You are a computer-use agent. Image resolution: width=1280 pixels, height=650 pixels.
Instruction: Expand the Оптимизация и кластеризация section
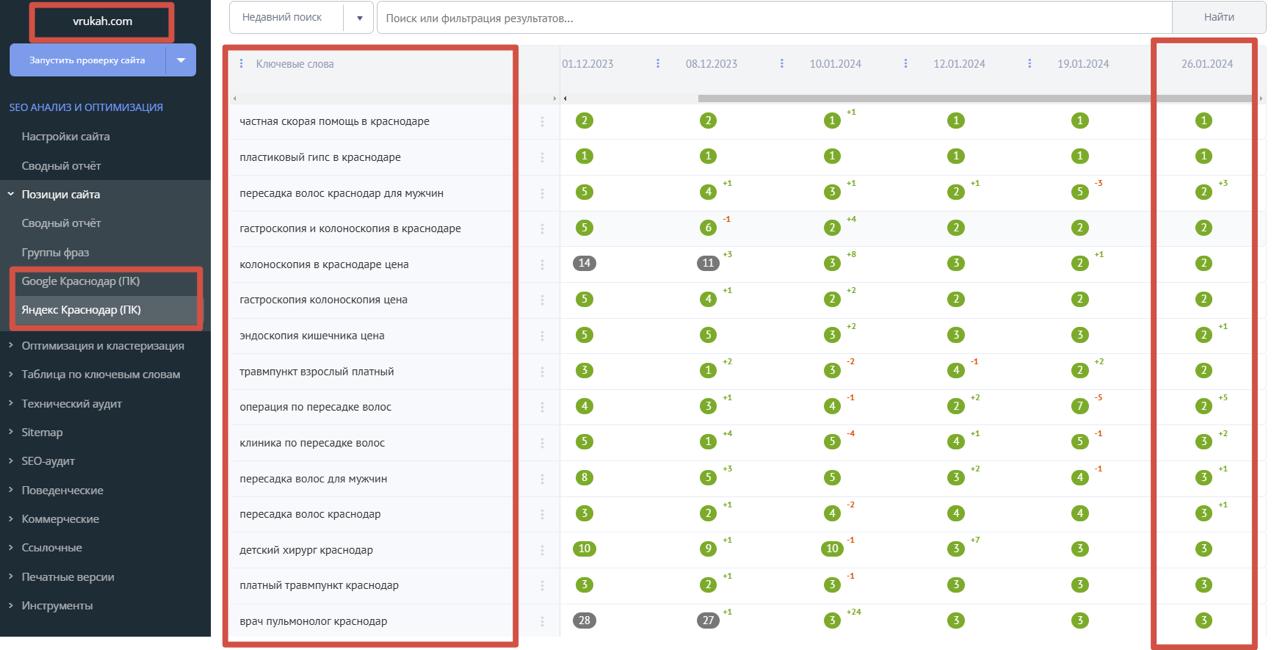(102, 346)
